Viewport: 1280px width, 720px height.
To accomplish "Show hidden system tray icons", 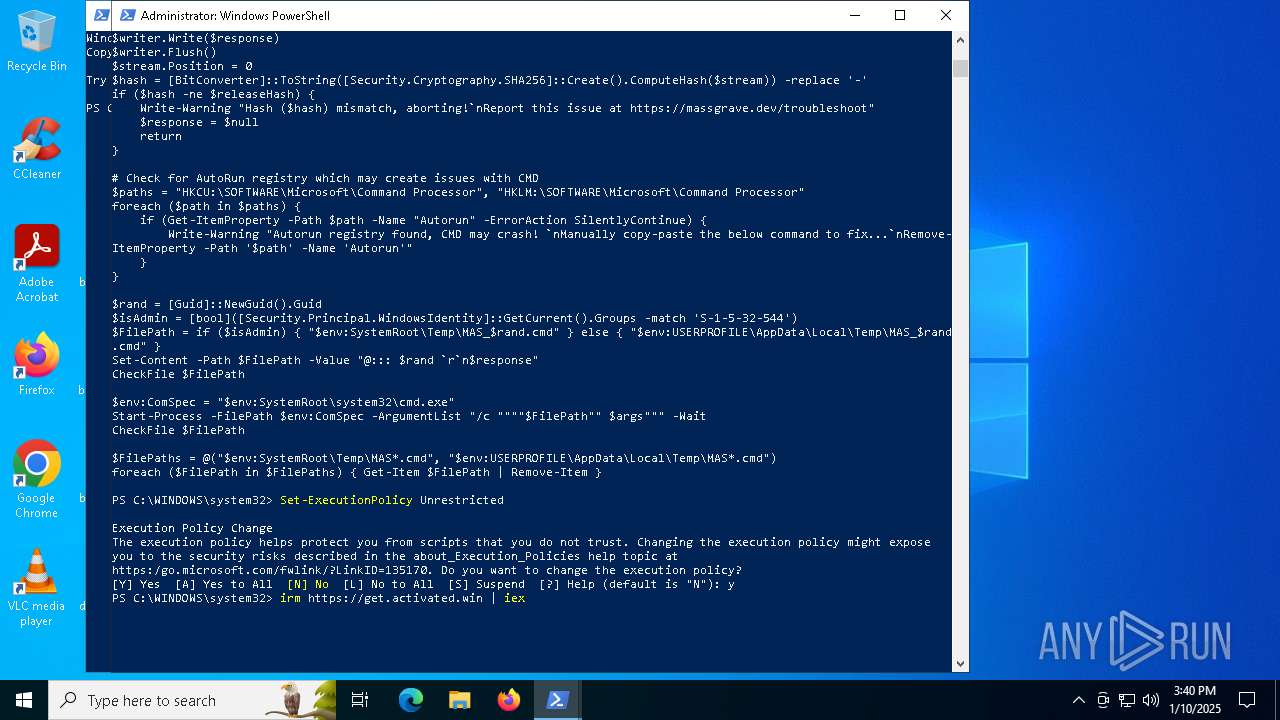I will tap(1078, 700).
